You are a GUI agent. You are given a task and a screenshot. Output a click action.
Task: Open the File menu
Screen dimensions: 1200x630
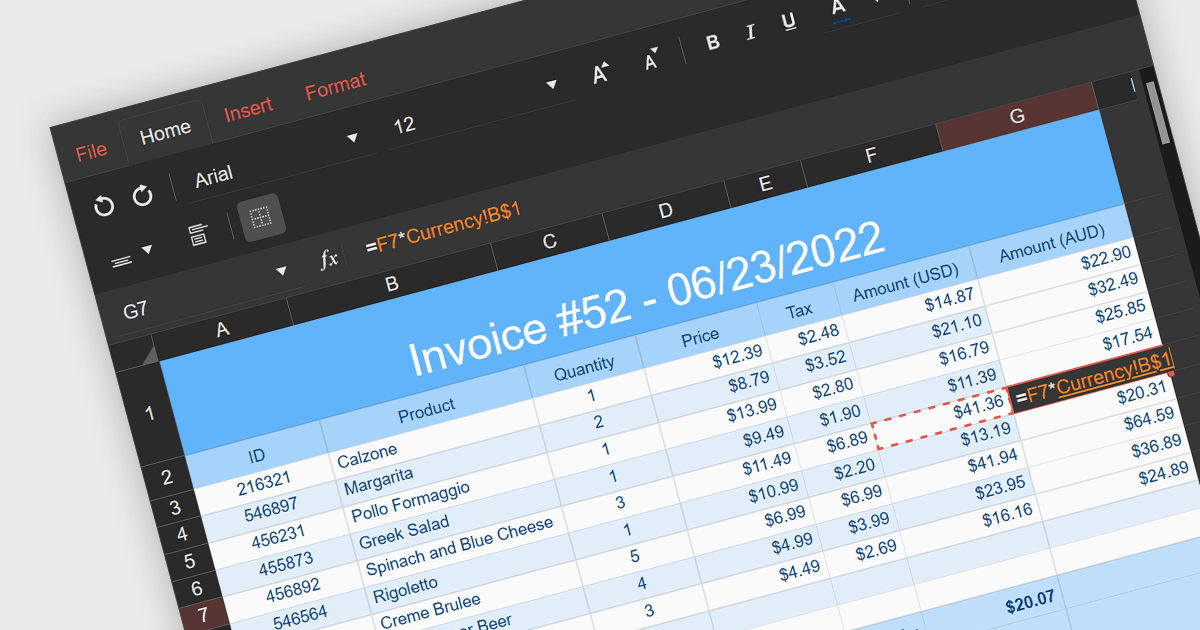coord(91,152)
